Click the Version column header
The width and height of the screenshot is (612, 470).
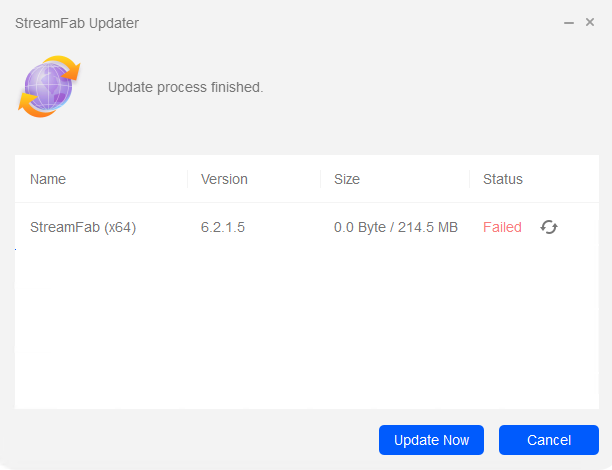pos(224,179)
